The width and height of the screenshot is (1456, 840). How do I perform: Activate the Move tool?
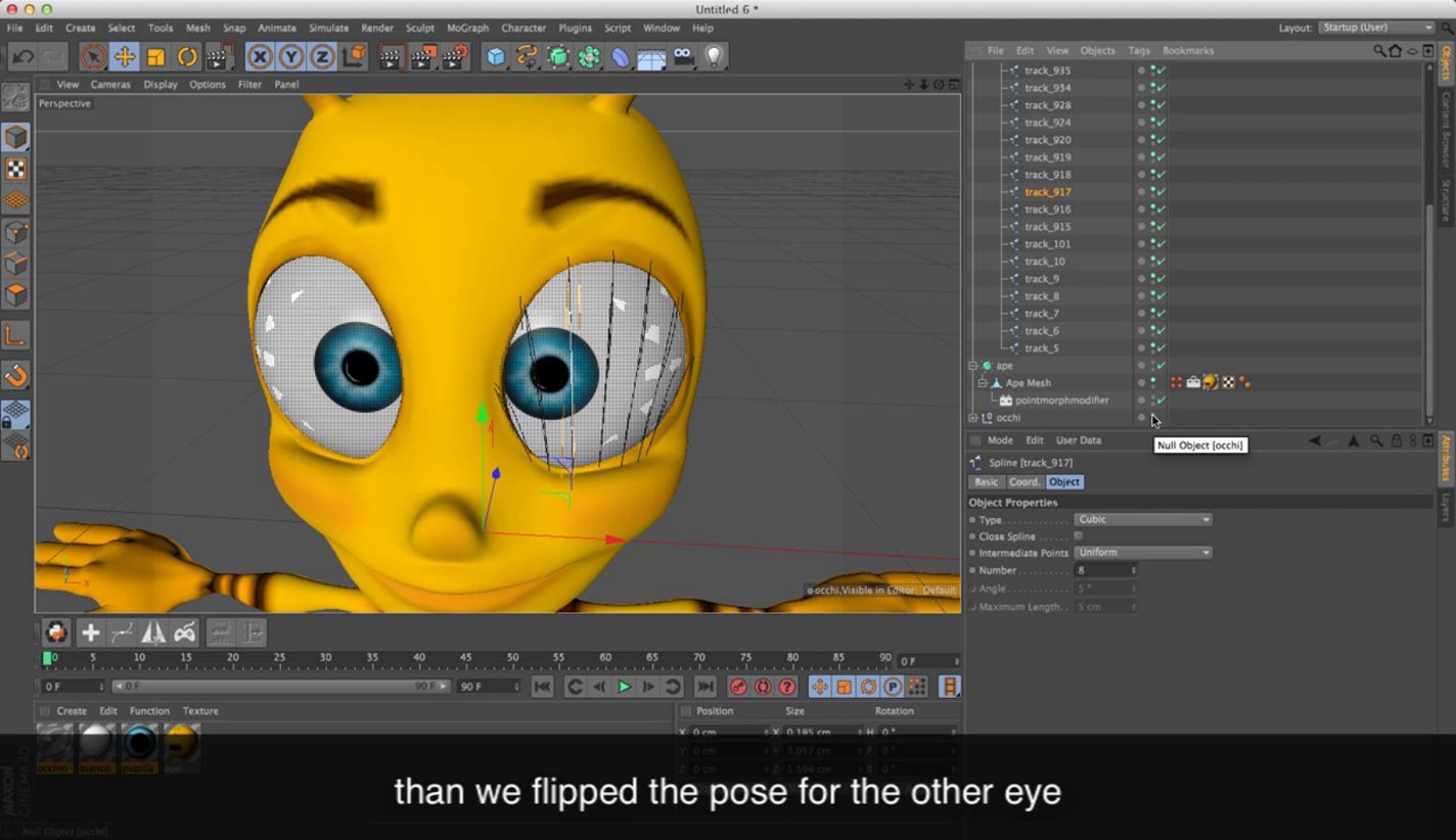click(124, 57)
